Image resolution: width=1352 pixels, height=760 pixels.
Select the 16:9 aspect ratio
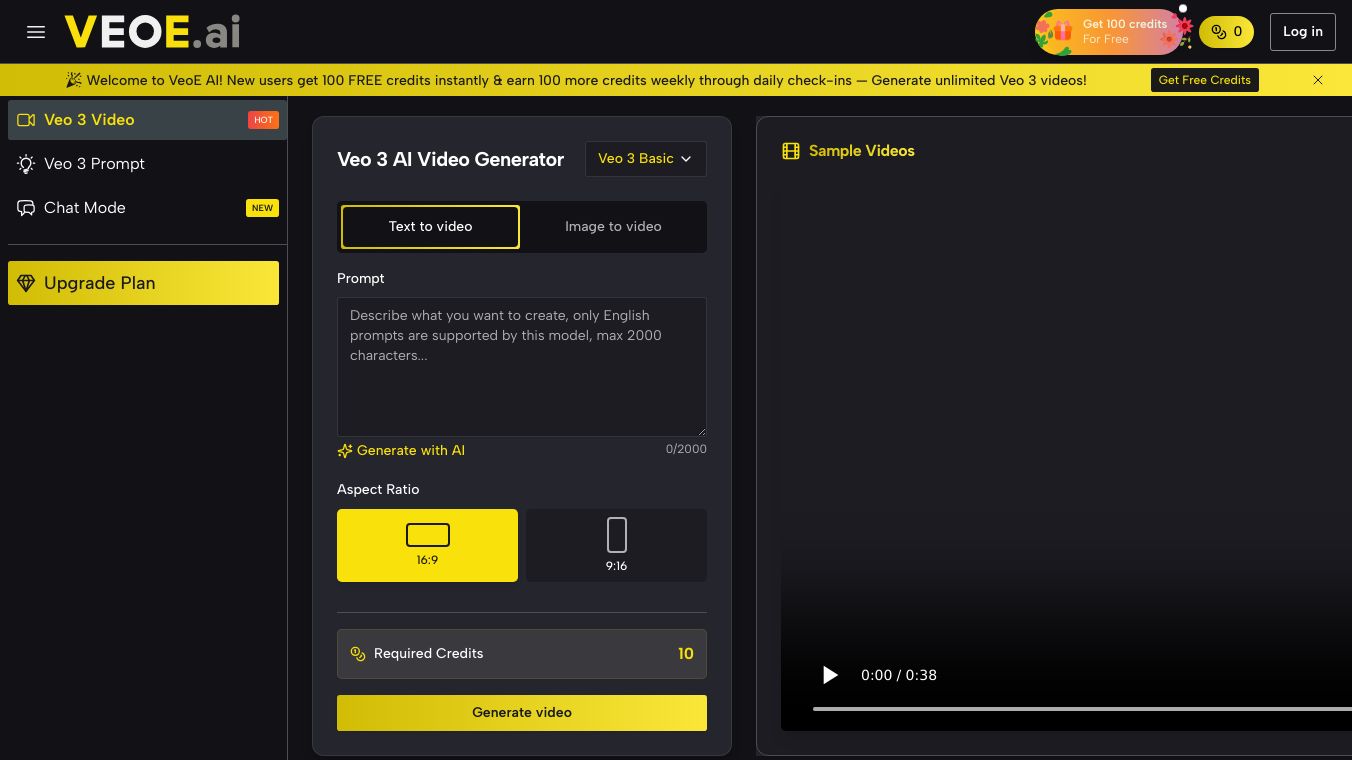[427, 545]
